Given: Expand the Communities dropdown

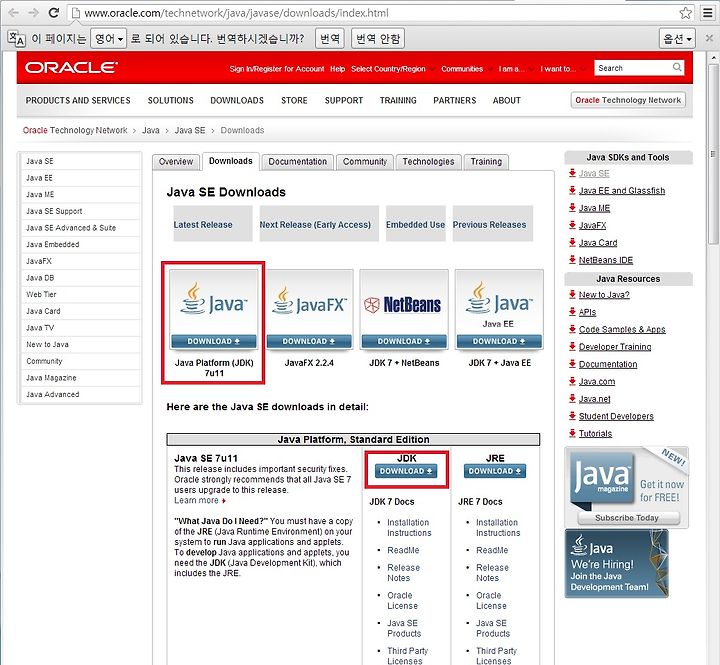Looking at the screenshot, I should pyautogui.click(x=466, y=69).
